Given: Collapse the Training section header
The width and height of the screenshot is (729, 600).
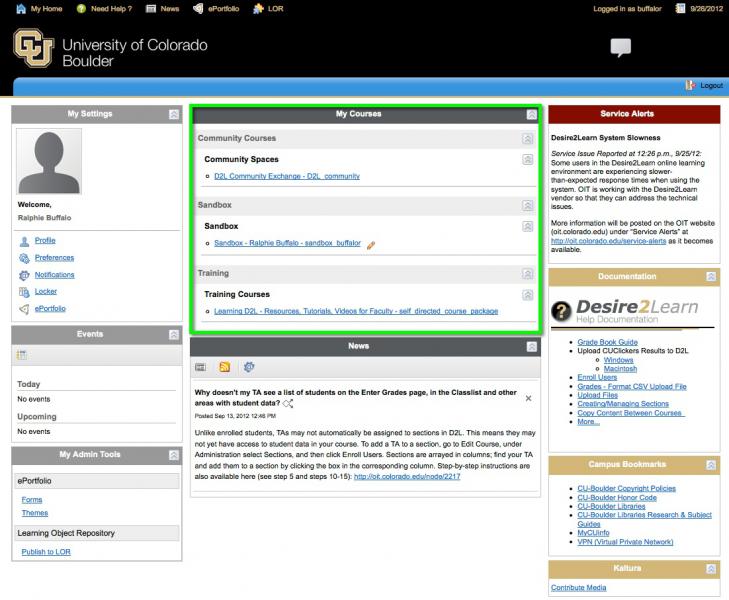Looking at the screenshot, I should pos(528,274).
